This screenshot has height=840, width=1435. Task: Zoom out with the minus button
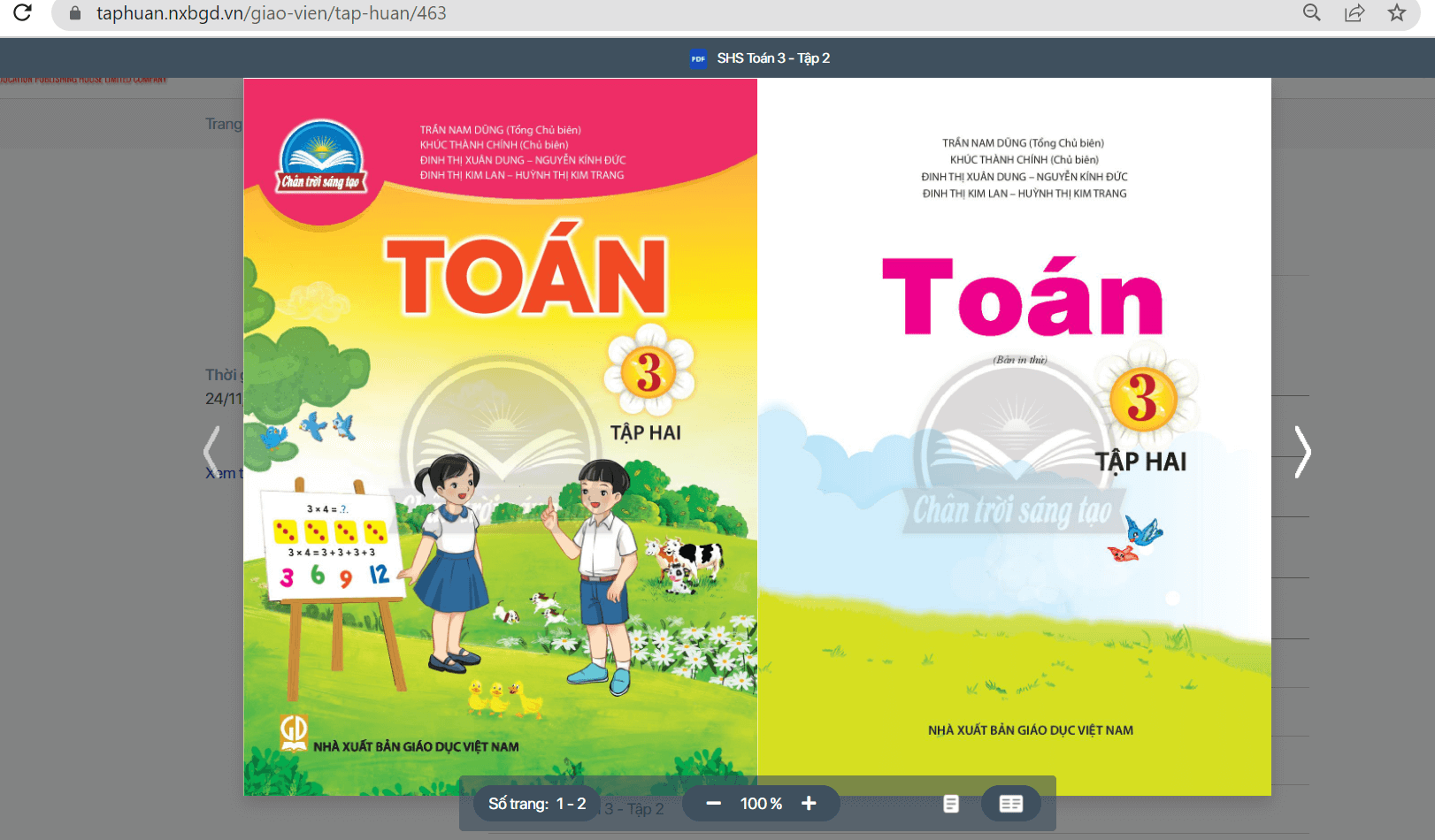714,803
